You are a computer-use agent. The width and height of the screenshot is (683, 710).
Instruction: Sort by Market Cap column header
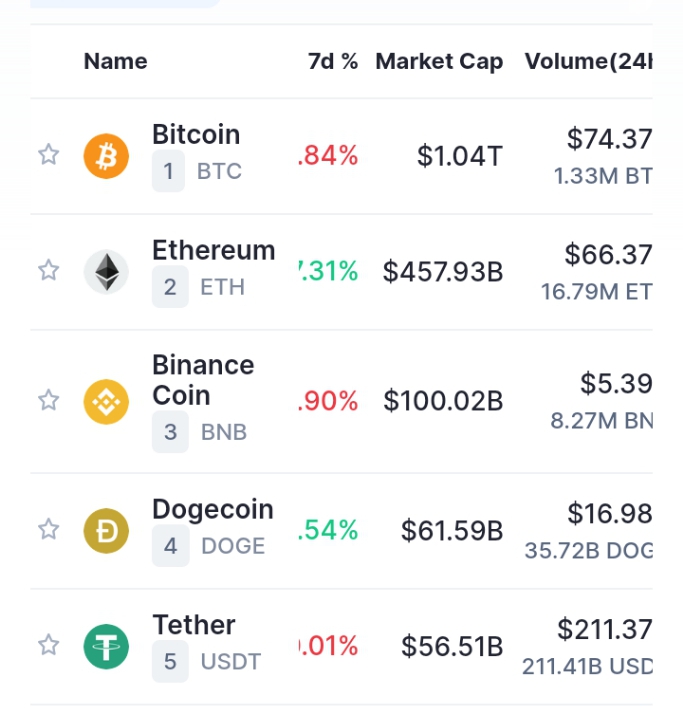tap(439, 62)
